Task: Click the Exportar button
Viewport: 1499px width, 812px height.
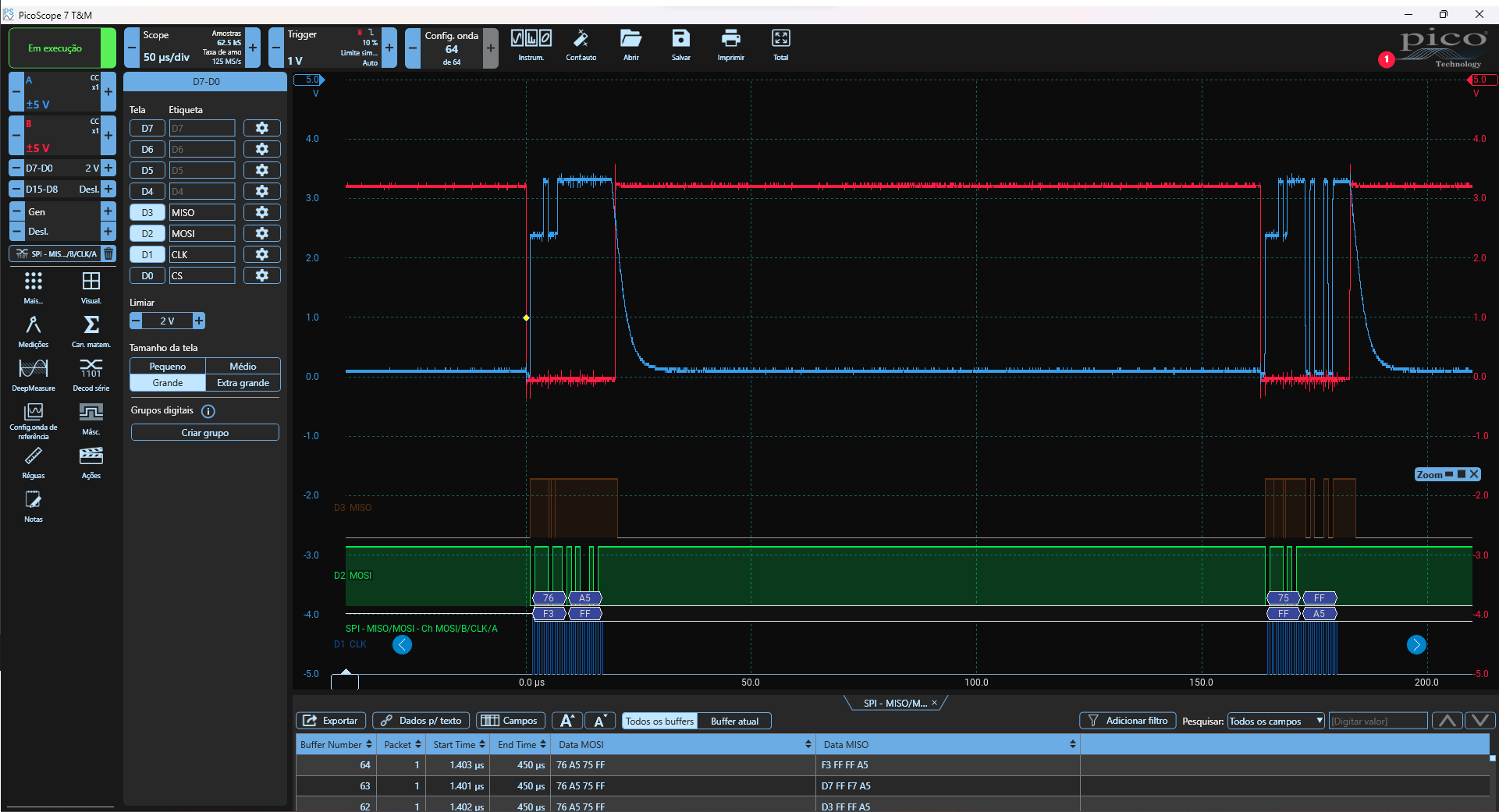Action: 330,721
